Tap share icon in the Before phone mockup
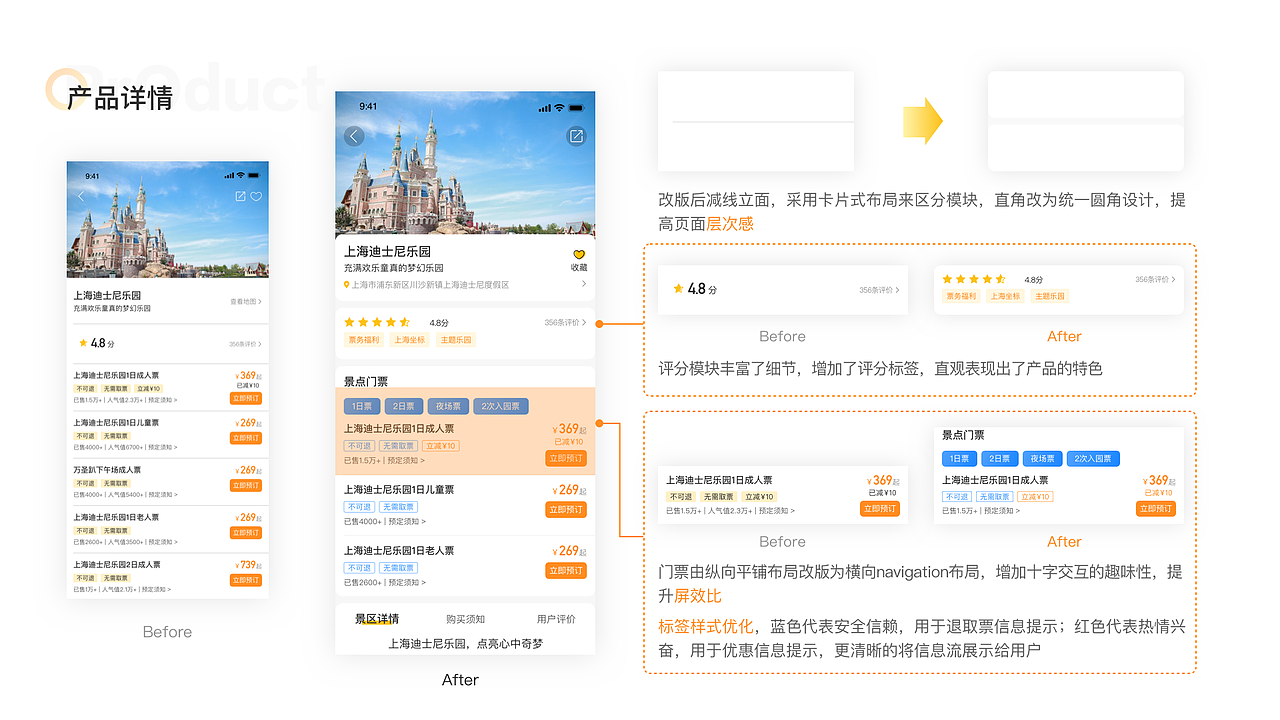Screen dimensions: 1280x720 240,196
